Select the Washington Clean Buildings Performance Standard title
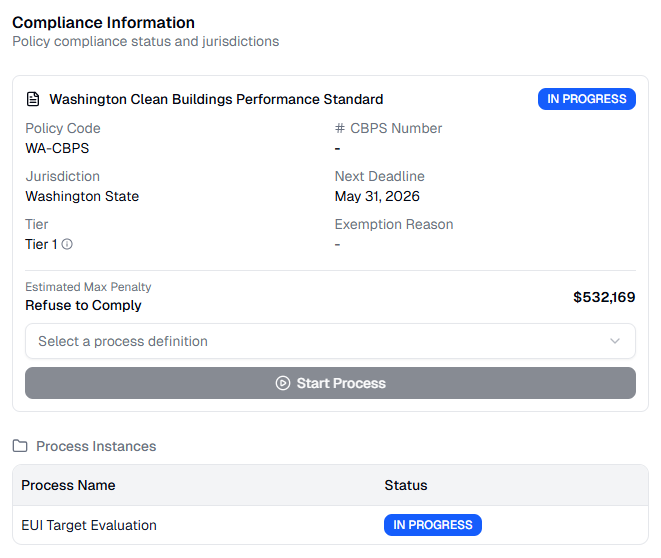 point(216,99)
